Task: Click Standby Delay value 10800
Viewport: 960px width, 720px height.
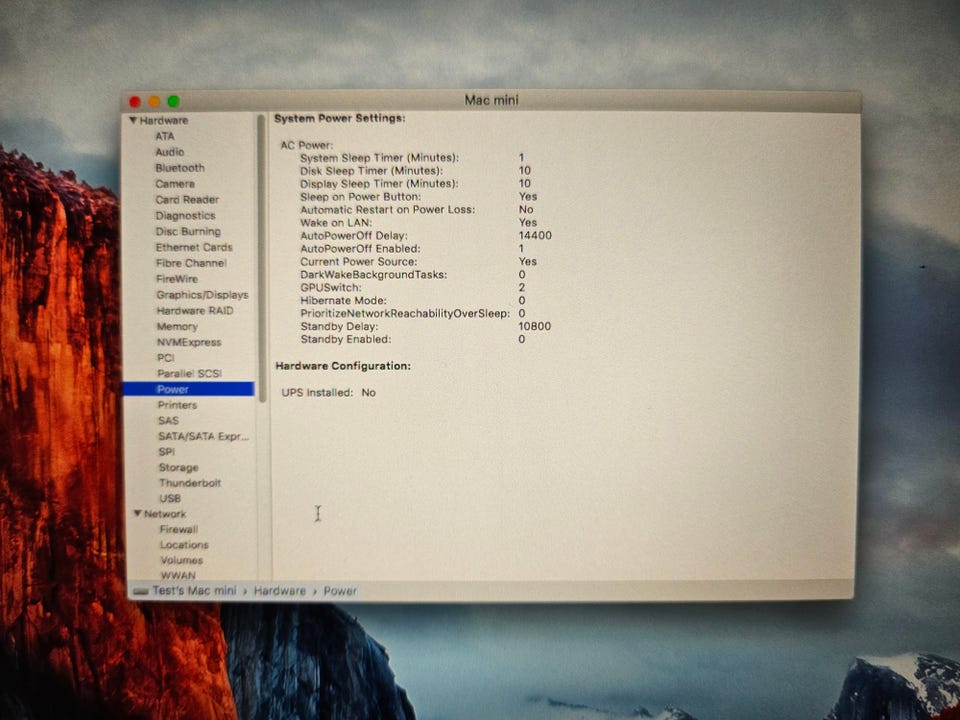Action: 535,326
